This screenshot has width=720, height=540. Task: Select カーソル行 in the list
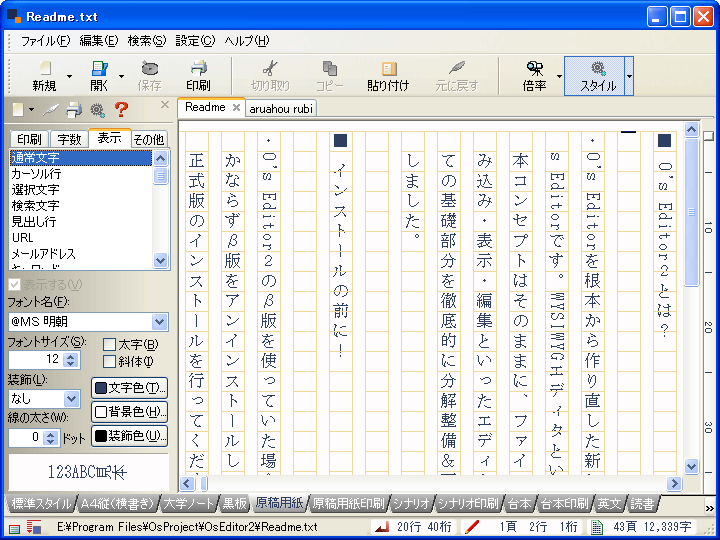click(81, 174)
